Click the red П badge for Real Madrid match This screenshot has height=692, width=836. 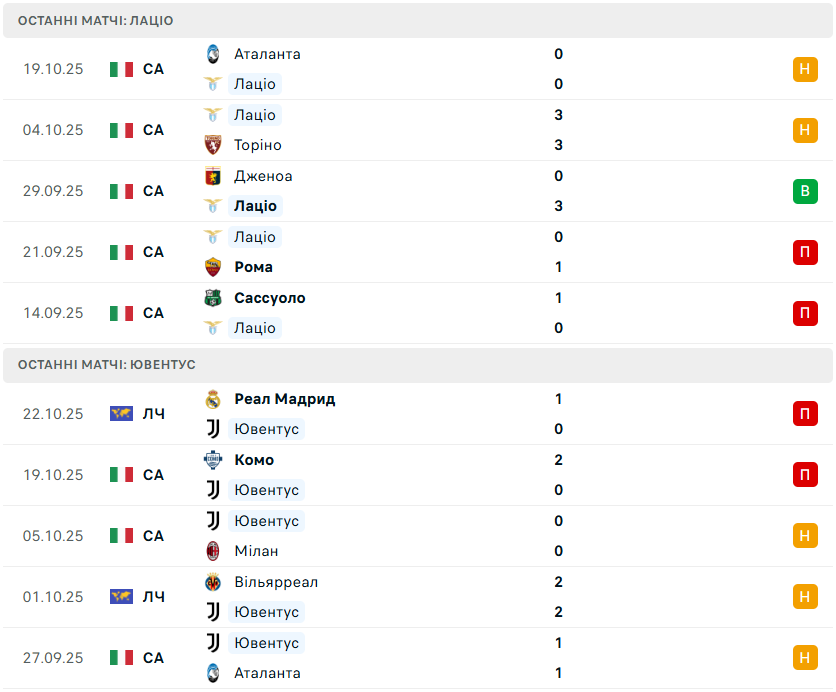805,414
